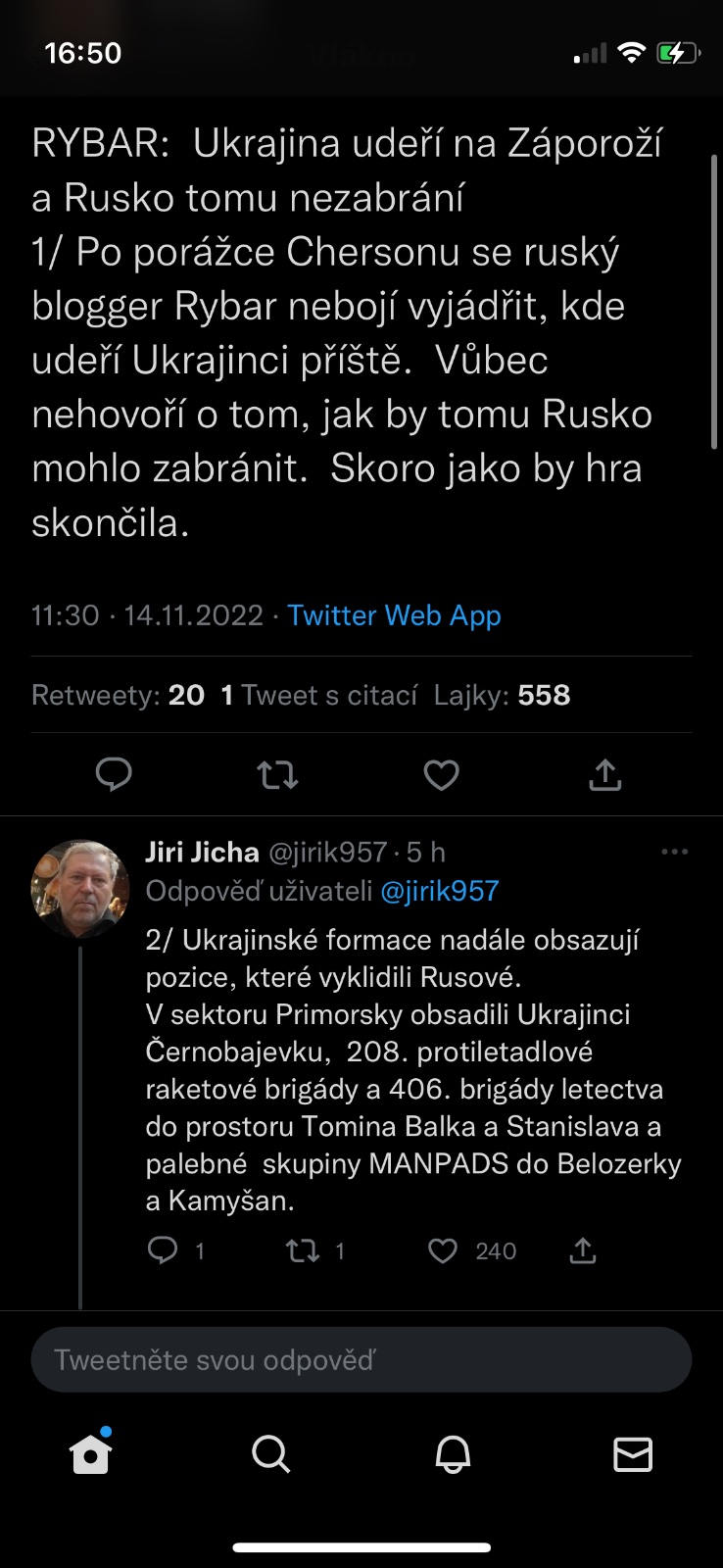Tap the Twitter Web App link
The height and width of the screenshot is (1568, 723).
(x=394, y=615)
